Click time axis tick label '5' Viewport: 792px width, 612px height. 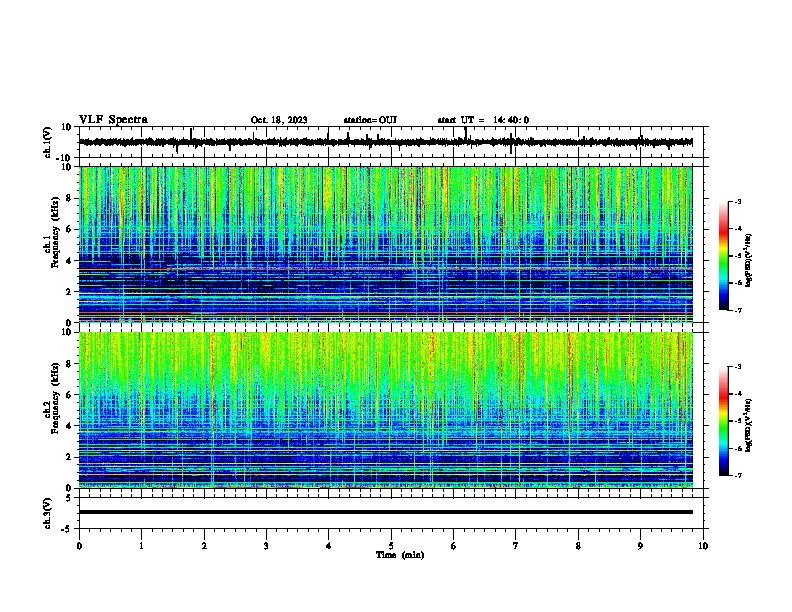391,546
